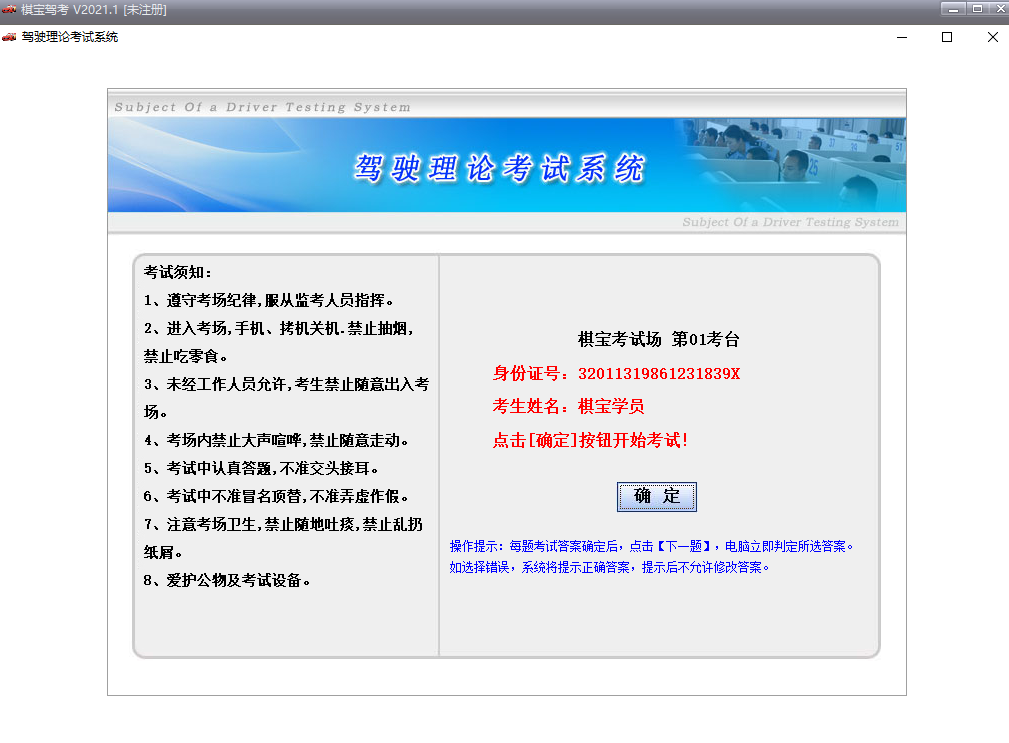Click the 身份证号 number 32011319861231839X

[659, 374]
